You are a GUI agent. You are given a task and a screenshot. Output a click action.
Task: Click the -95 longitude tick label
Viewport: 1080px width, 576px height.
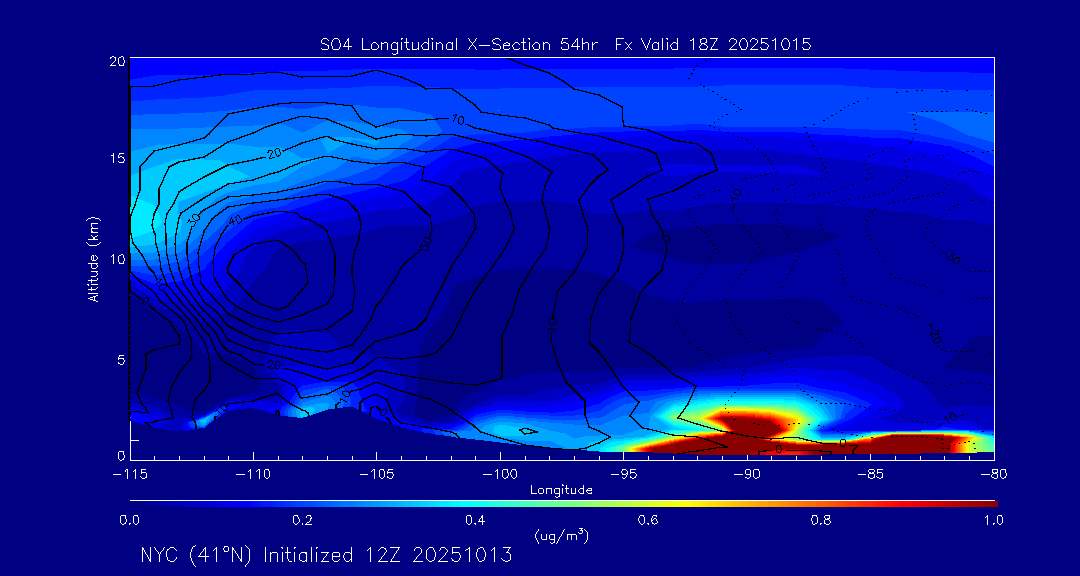pos(623,475)
